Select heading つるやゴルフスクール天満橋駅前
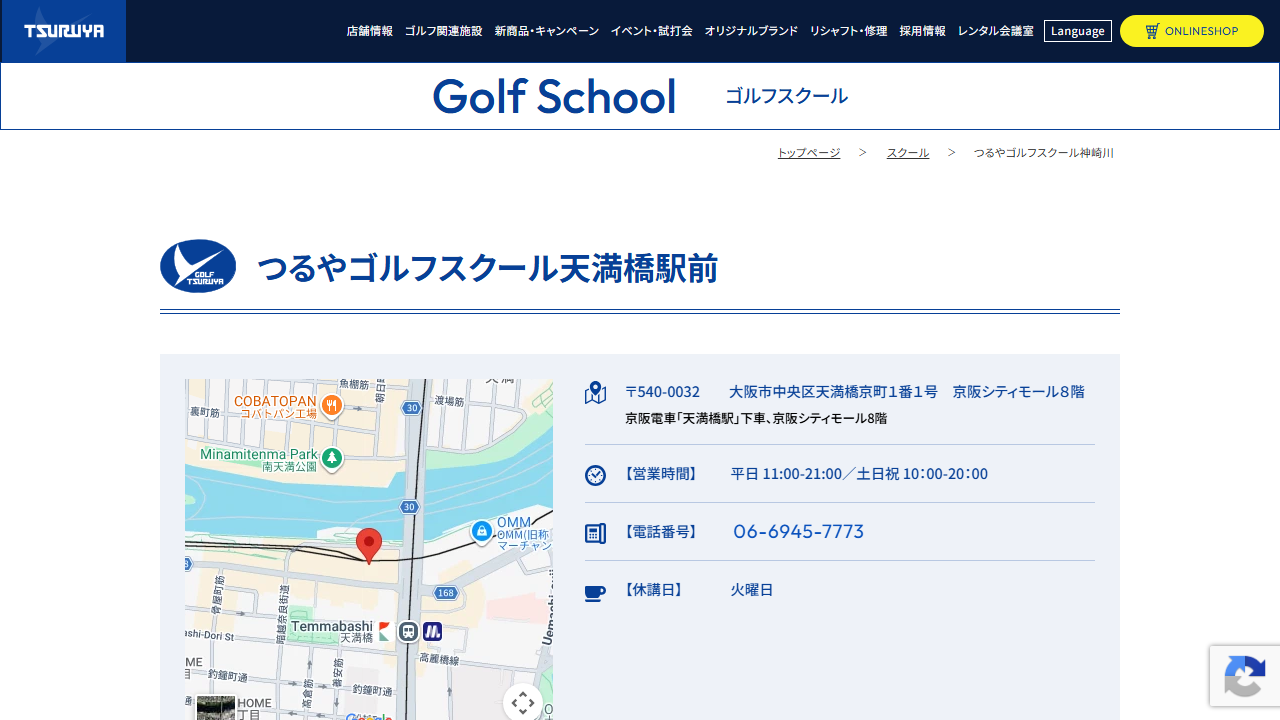 [x=488, y=268]
